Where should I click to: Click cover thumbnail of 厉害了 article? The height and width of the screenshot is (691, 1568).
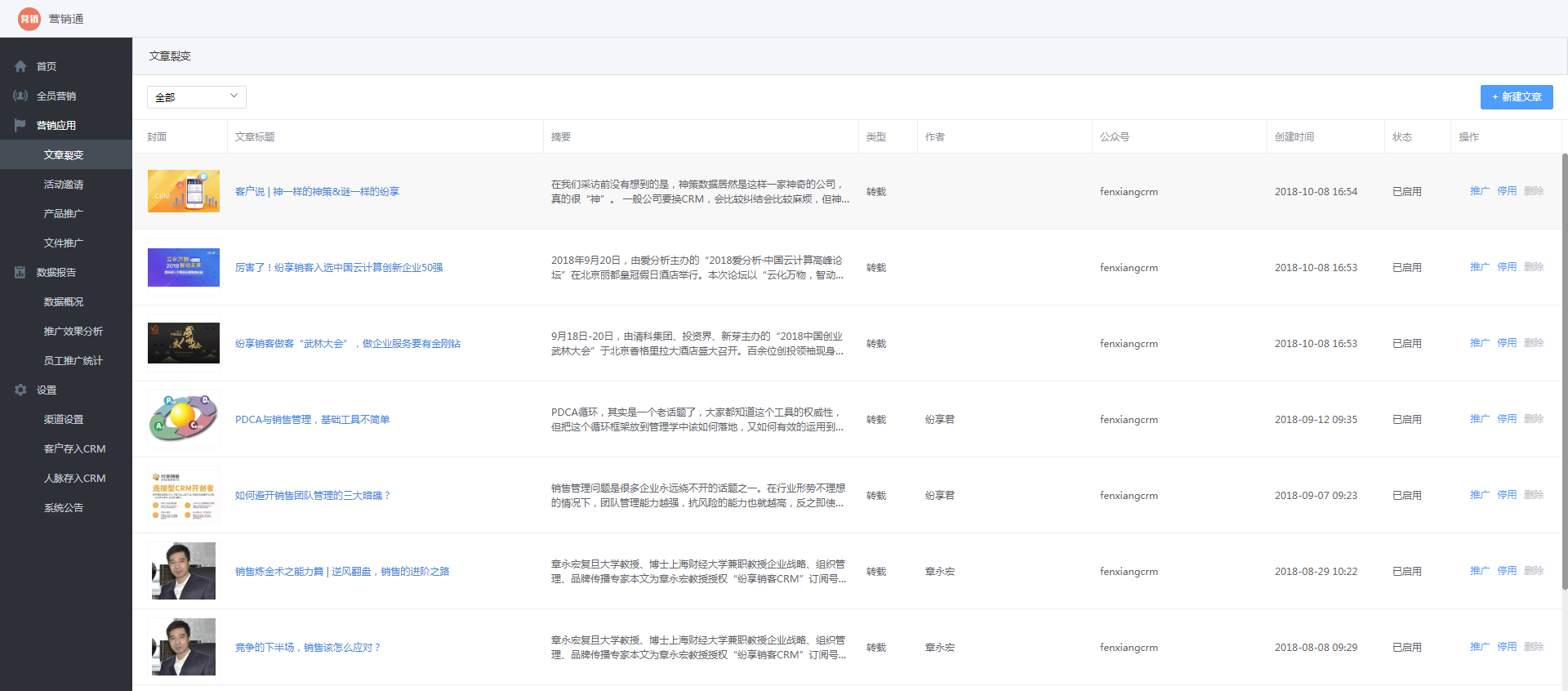pos(184,267)
